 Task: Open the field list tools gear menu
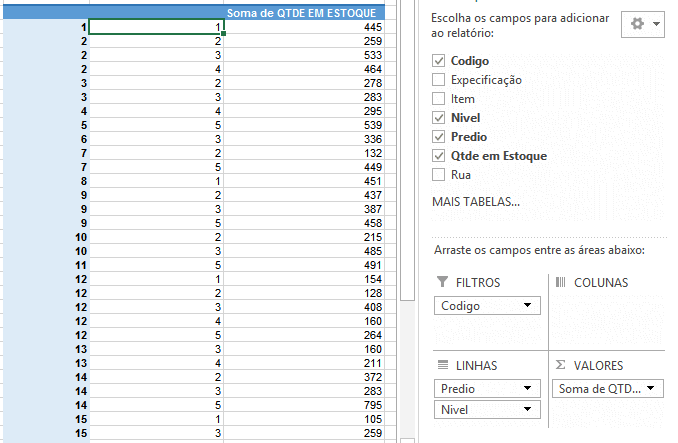641,24
